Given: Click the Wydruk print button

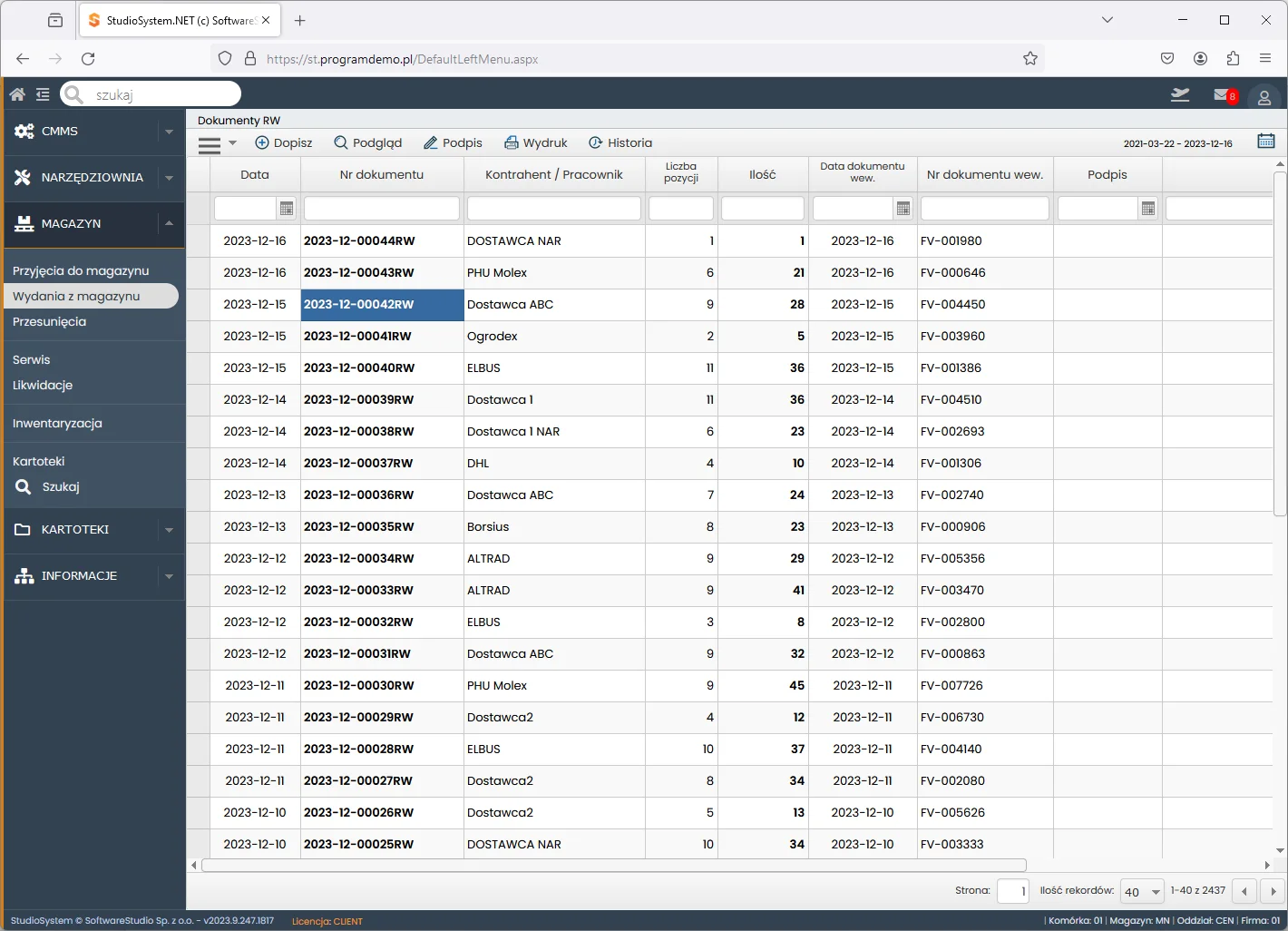Looking at the screenshot, I should click(x=535, y=142).
